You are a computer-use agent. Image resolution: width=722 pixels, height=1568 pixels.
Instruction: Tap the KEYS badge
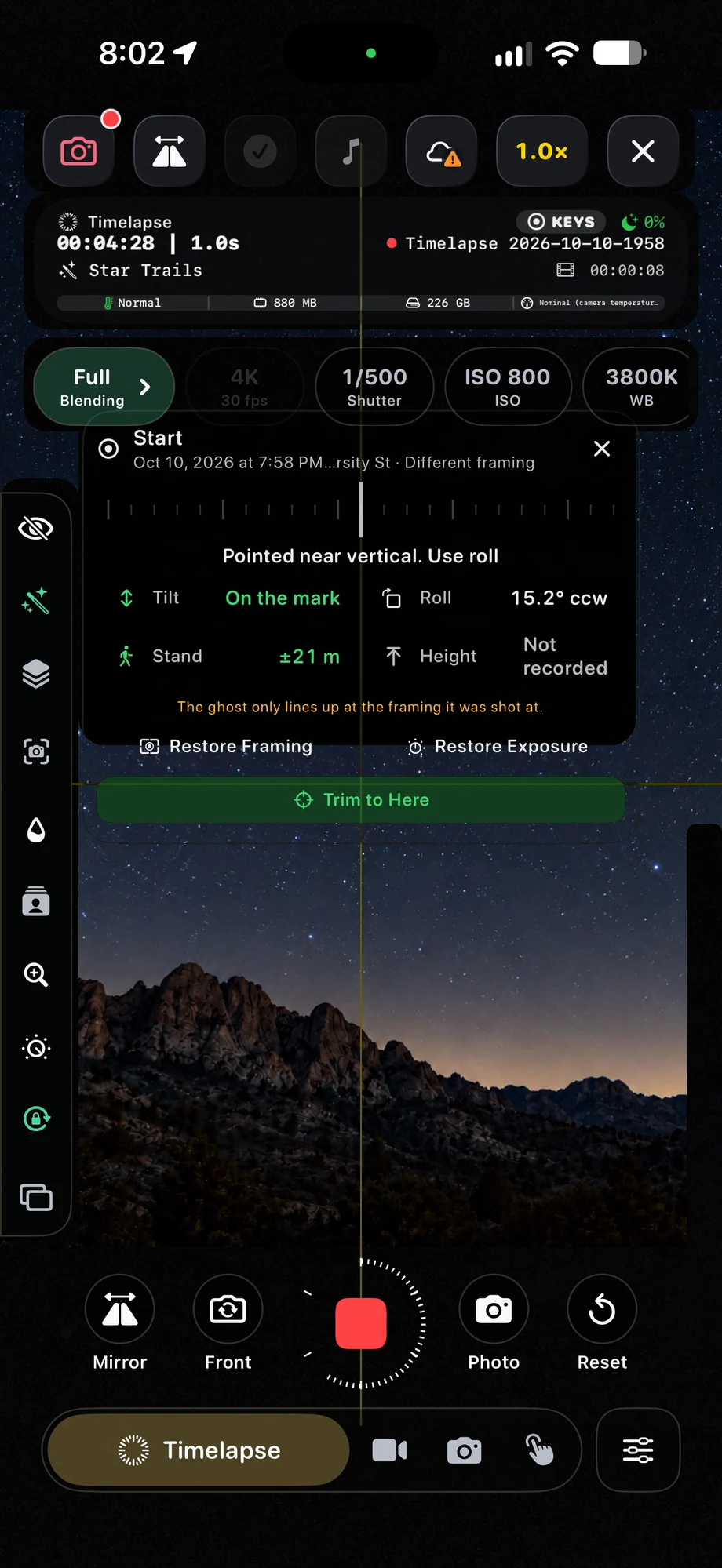click(561, 222)
